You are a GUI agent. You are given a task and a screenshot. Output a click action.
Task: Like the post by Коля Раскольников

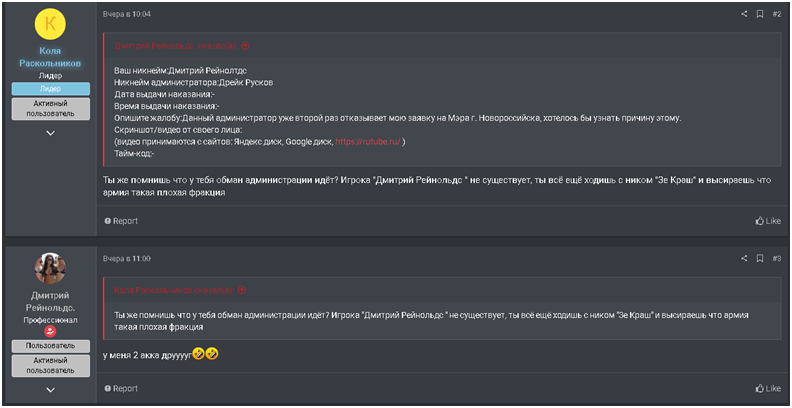(768, 221)
